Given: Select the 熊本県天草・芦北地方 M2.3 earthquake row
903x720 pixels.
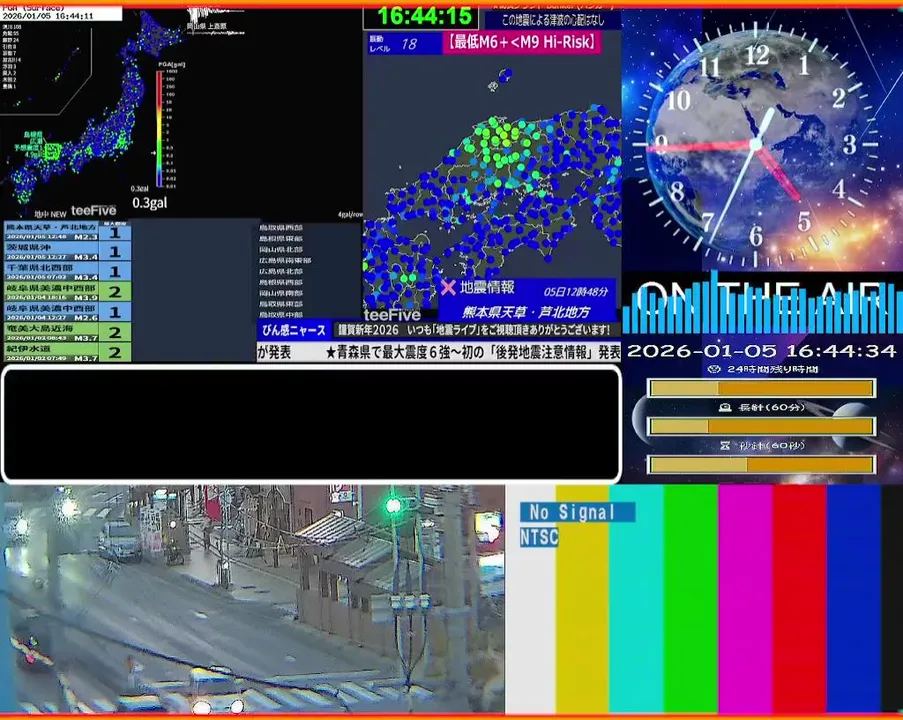Looking at the screenshot, I should pyautogui.click(x=67, y=232).
